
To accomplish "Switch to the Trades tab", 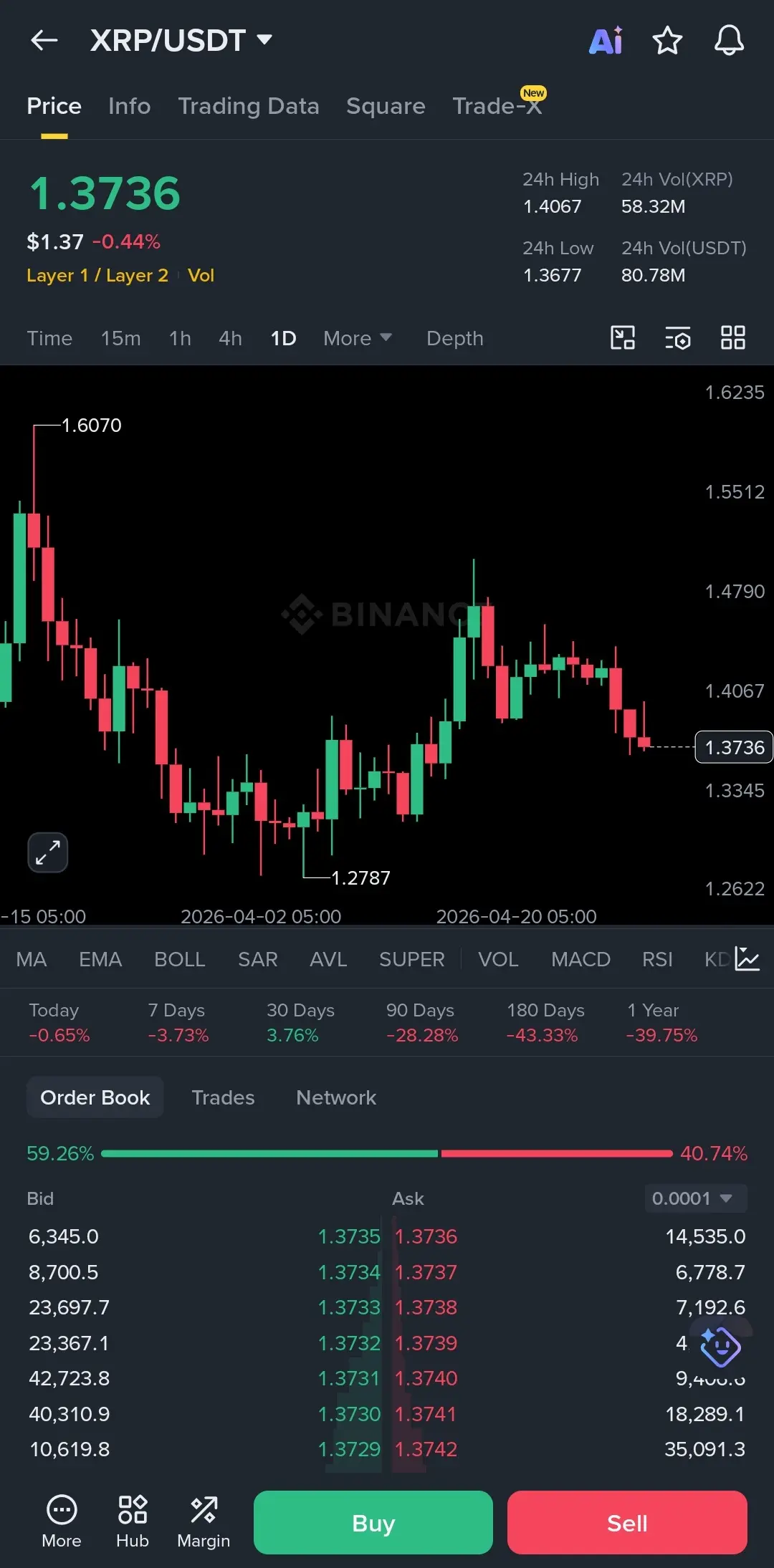I will coord(223,1097).
